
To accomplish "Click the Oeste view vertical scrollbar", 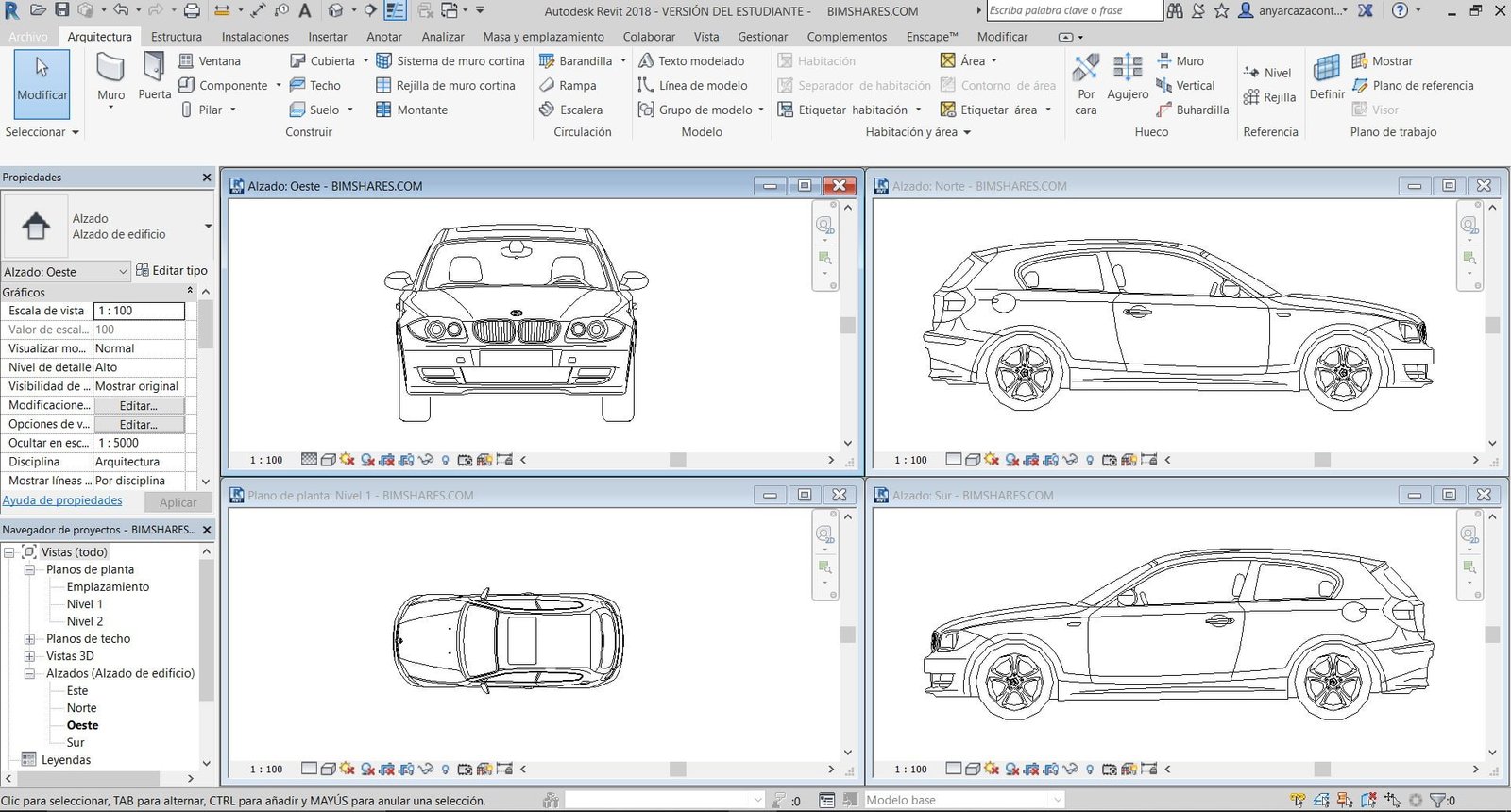I will [x=848, y=325].
